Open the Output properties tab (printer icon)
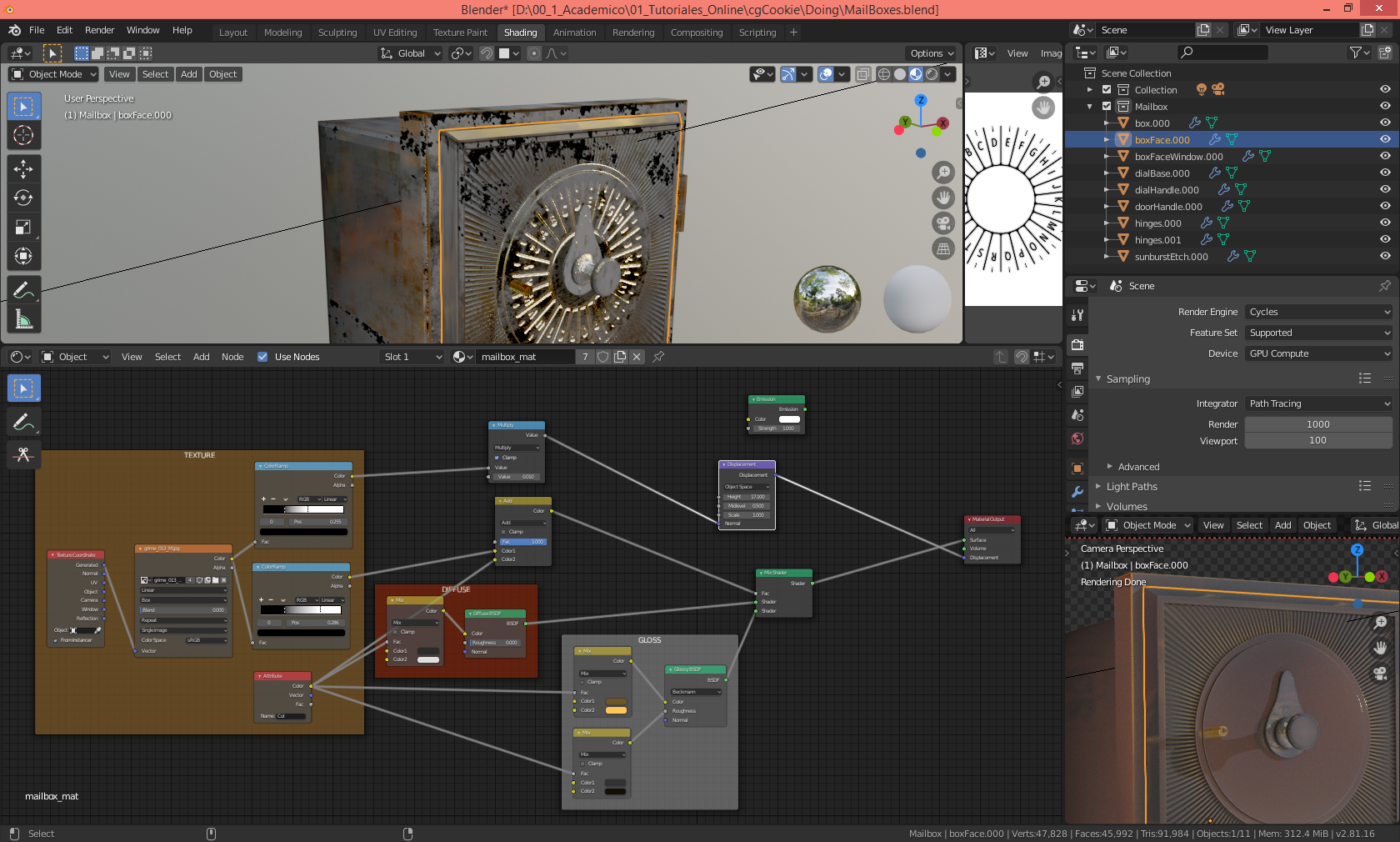 [x=1077, y=368]
